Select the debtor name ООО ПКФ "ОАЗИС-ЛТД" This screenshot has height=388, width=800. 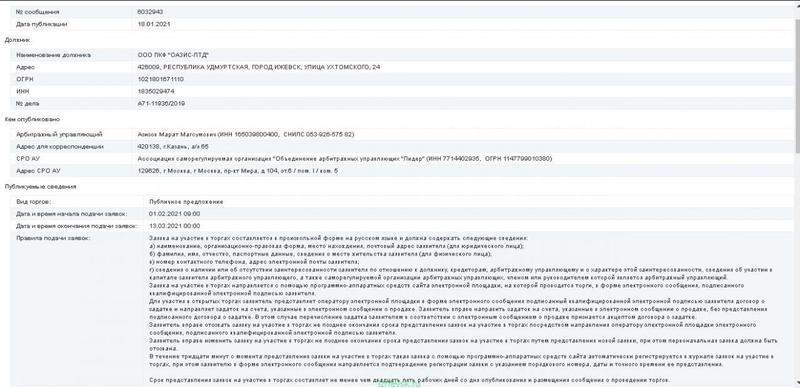[x=173, y=55]
